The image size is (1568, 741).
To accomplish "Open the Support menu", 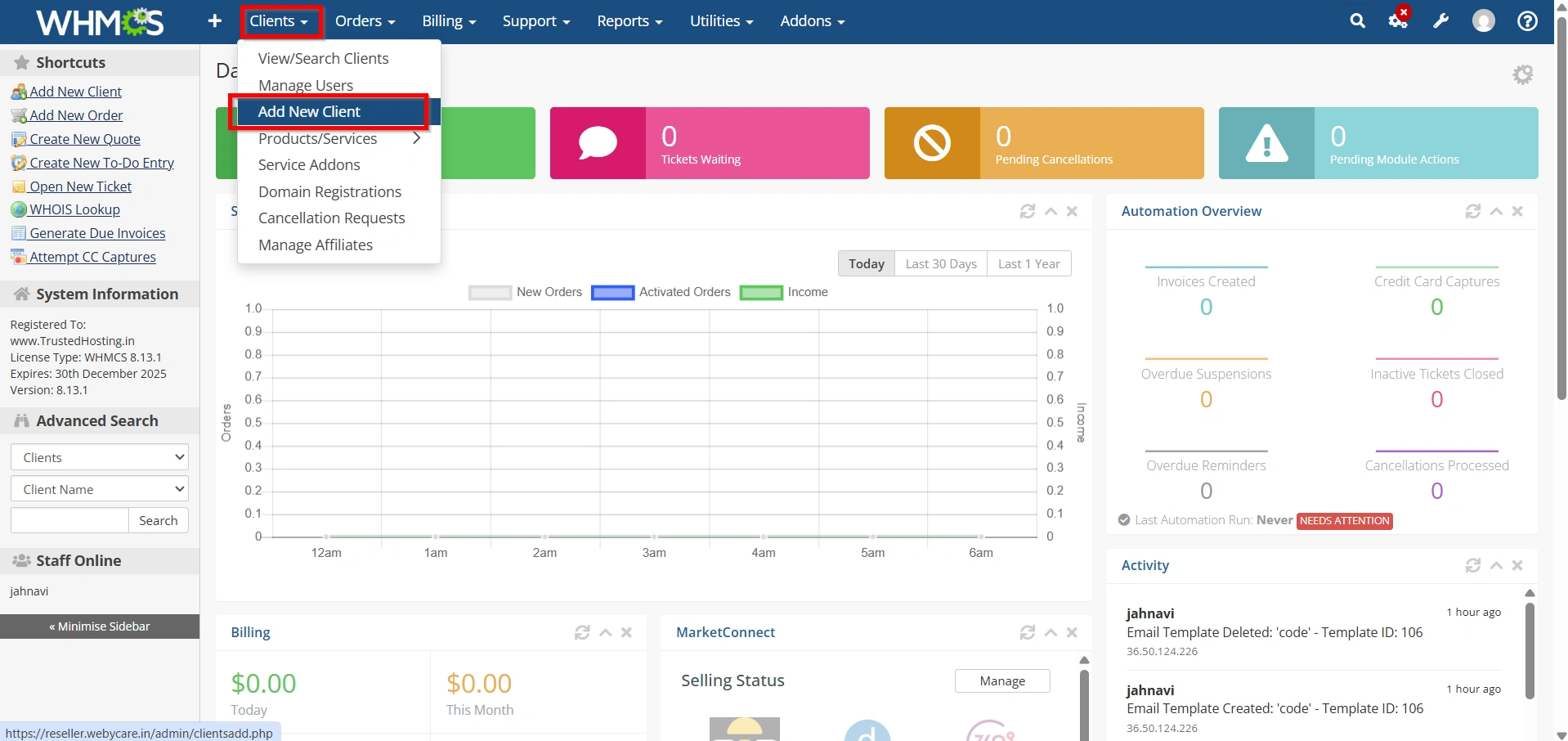I will tap(535, 21).
